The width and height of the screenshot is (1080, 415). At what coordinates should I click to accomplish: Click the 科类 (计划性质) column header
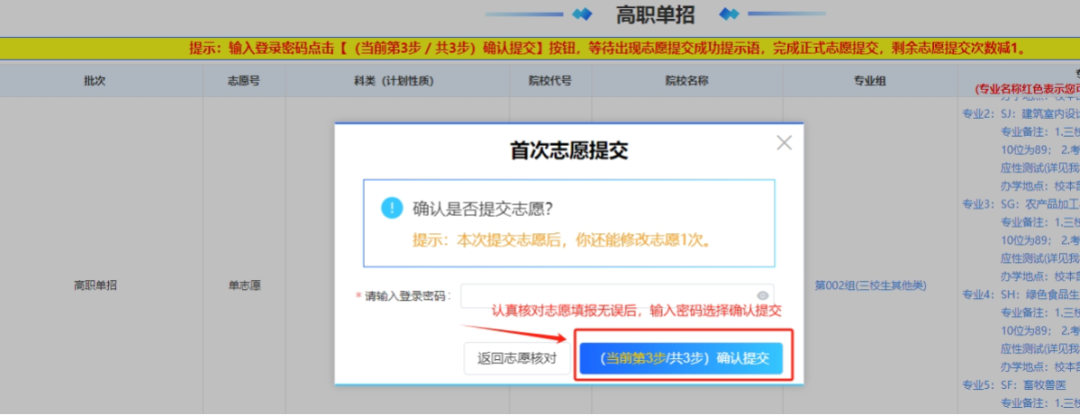(x=397, y=81)
